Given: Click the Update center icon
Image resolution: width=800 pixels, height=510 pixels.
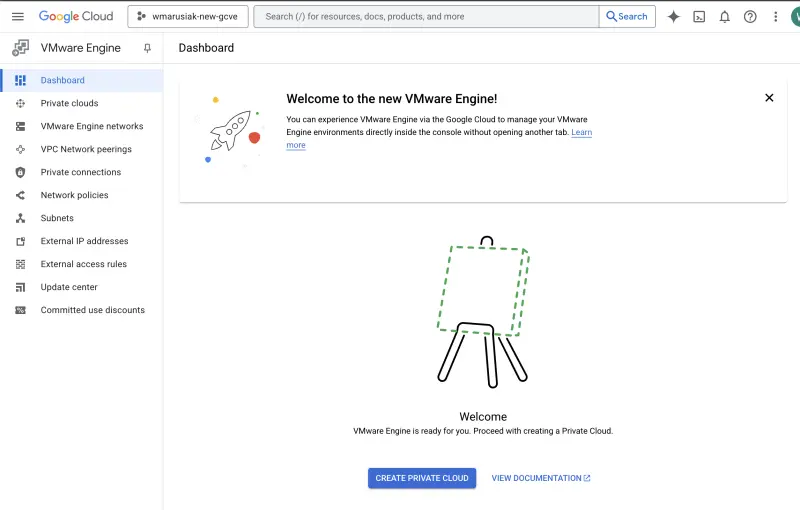Looking at the screenshot, I should [x=20, y=287].
